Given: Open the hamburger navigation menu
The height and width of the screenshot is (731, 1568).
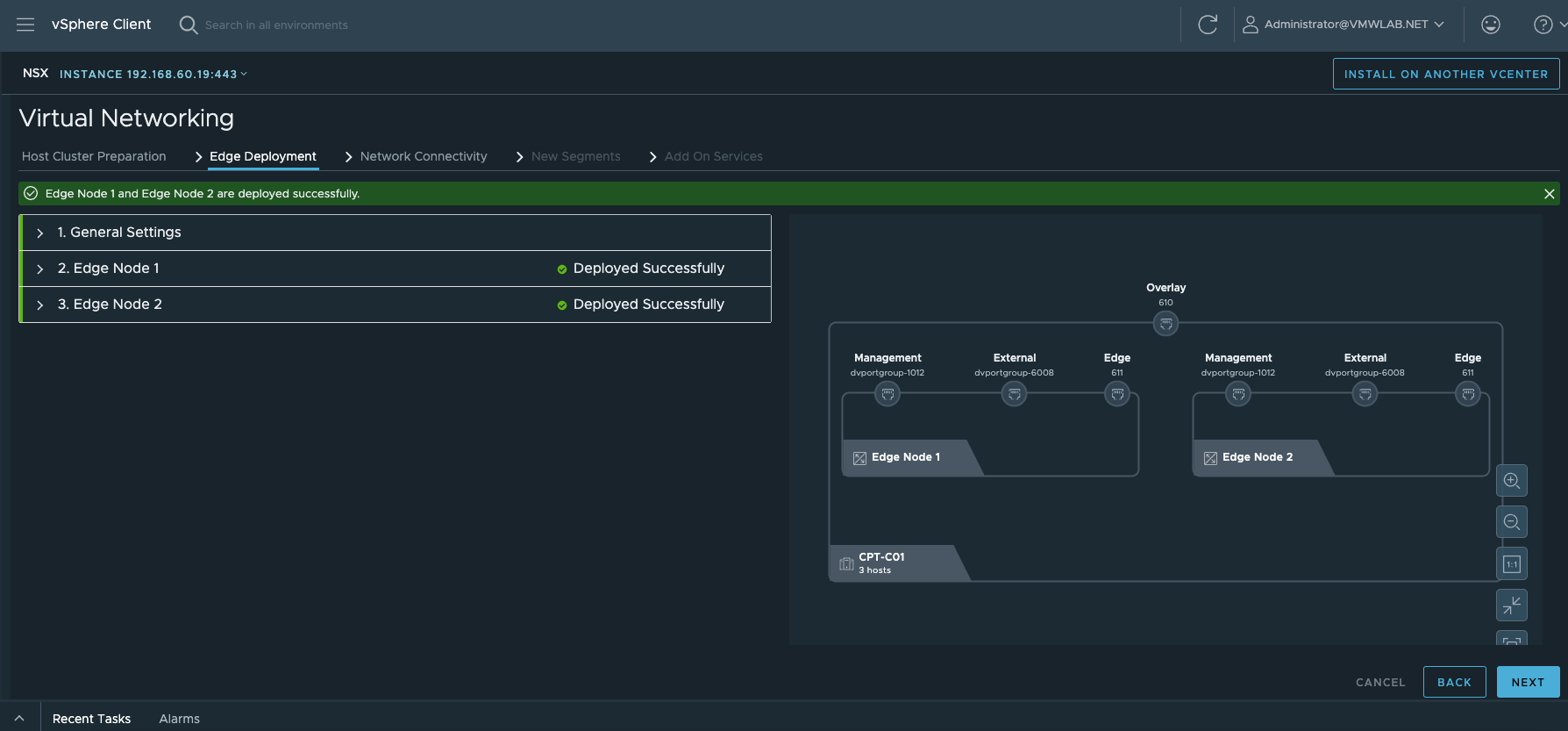Looking at the screenshot, I should tap(25, 25).
